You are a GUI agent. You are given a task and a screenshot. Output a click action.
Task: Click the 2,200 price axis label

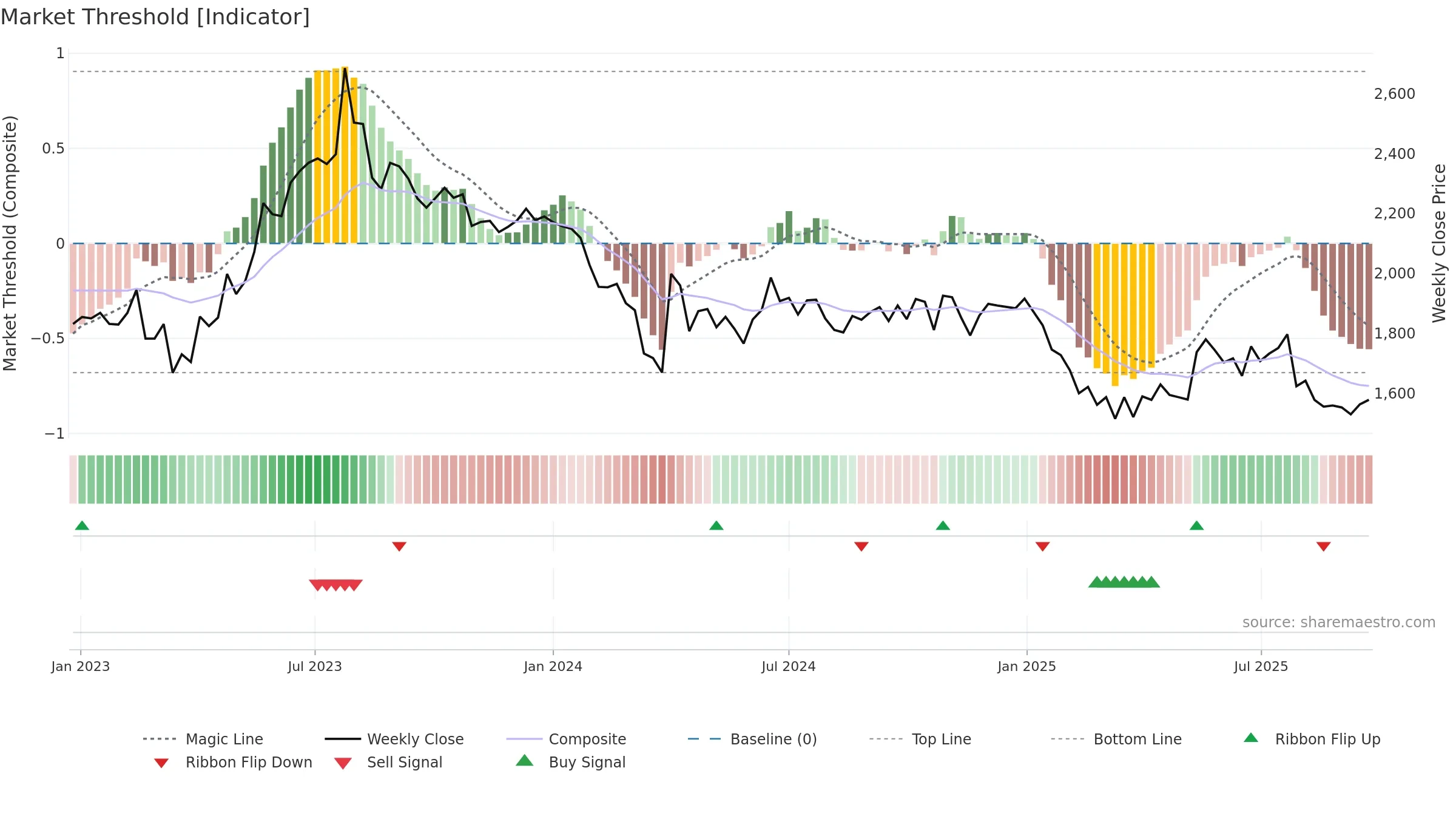pos(1395,214)
